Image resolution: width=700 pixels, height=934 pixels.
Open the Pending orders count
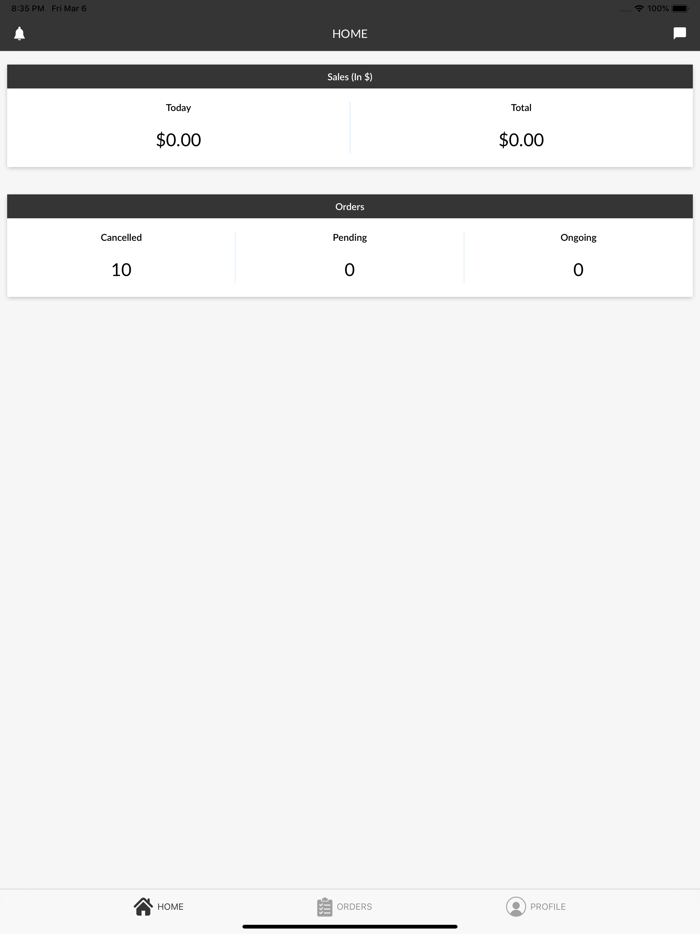(349, 270)
